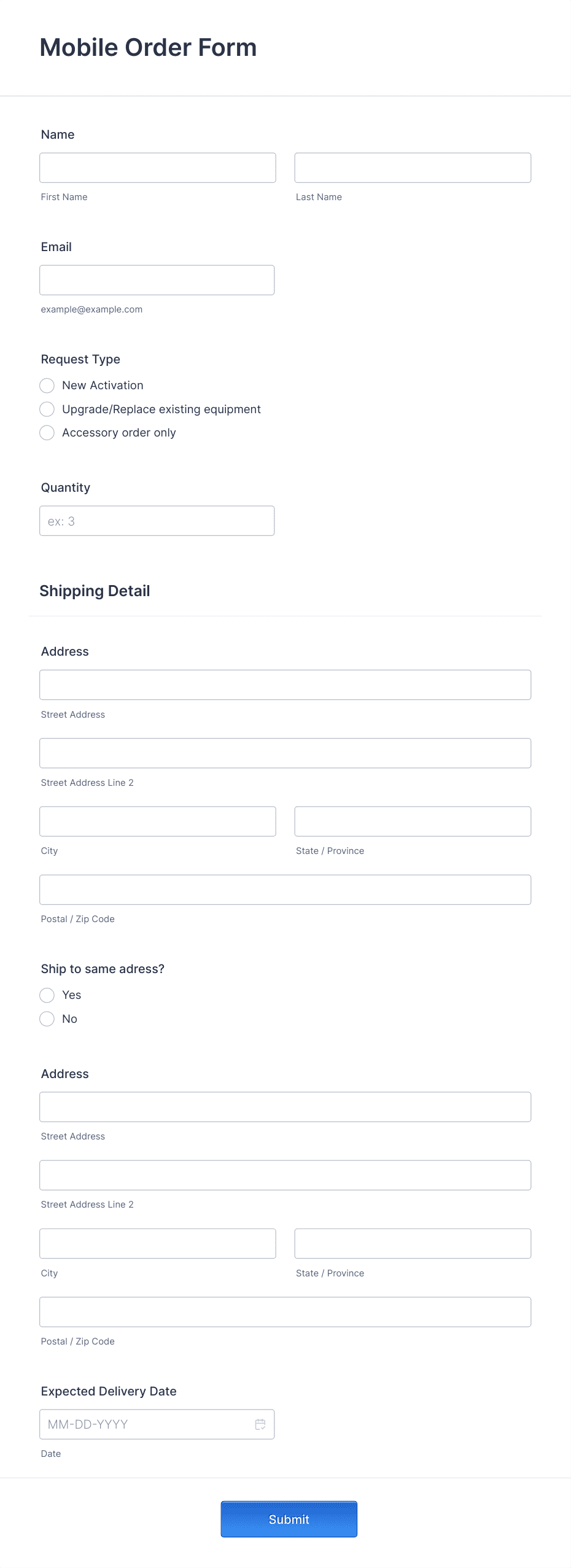Click the second Address section Street Address field
This screenshot has height=1568, width=571.
[x=285, y=1106]
